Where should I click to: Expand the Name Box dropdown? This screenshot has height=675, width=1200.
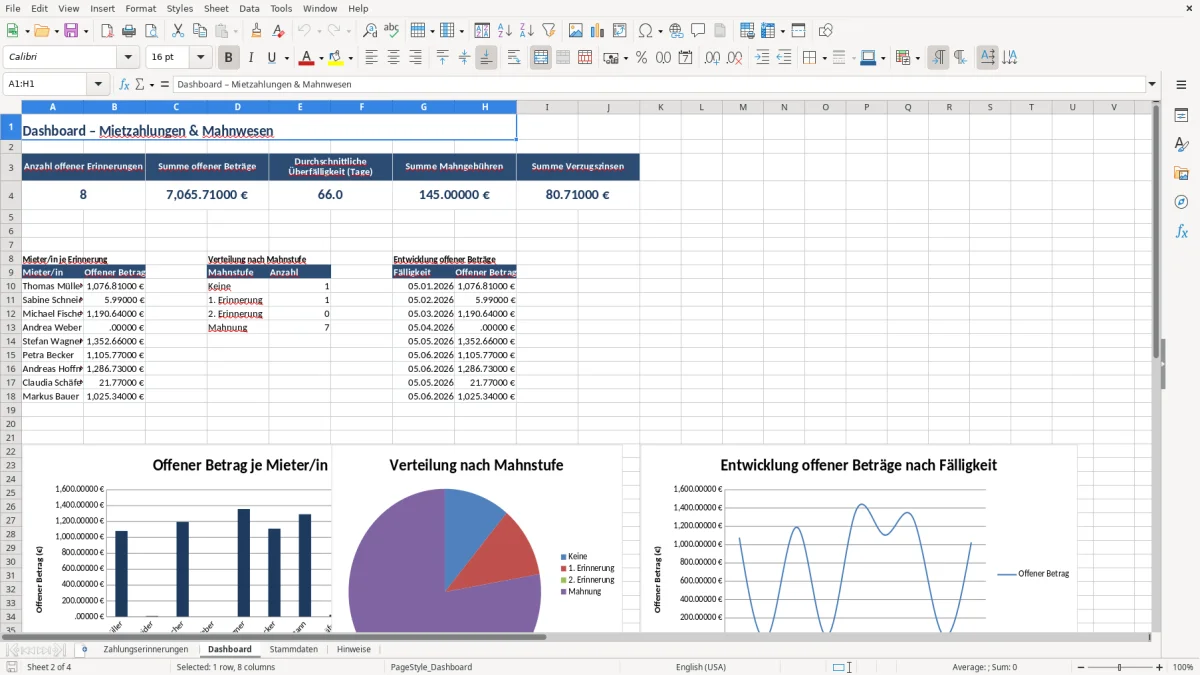(x=98, y=85)
